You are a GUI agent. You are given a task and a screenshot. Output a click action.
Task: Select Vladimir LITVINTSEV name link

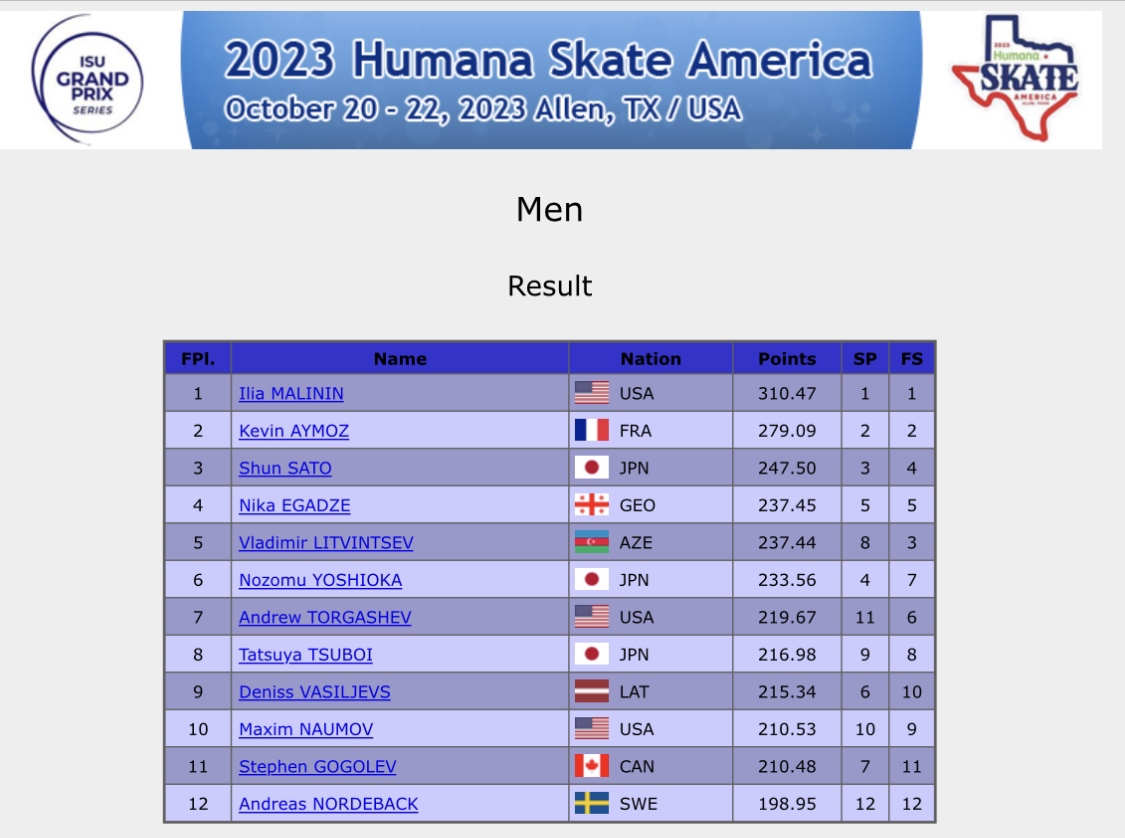(326, 542)
